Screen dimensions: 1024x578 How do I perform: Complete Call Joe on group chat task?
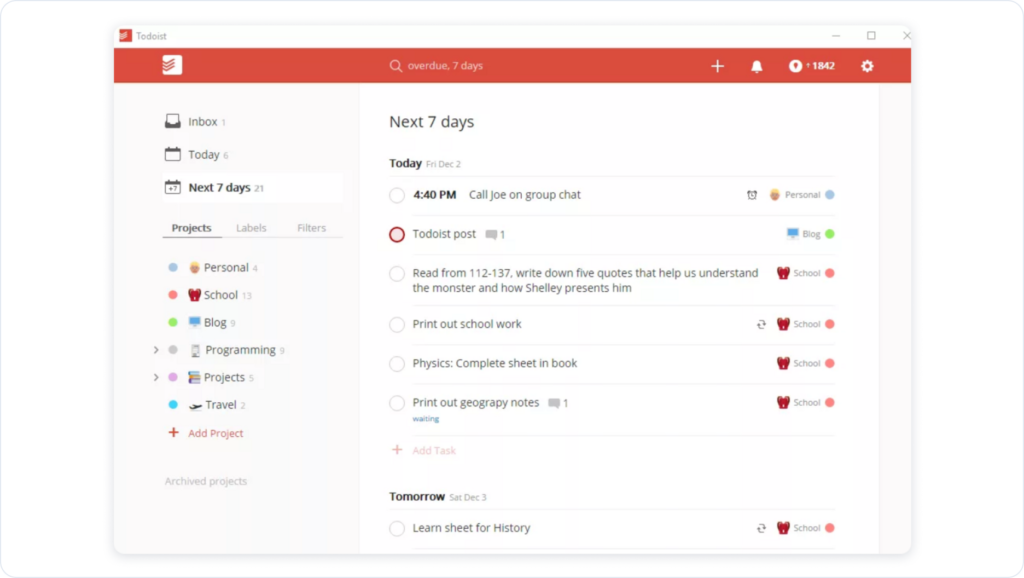click(397, 195)
